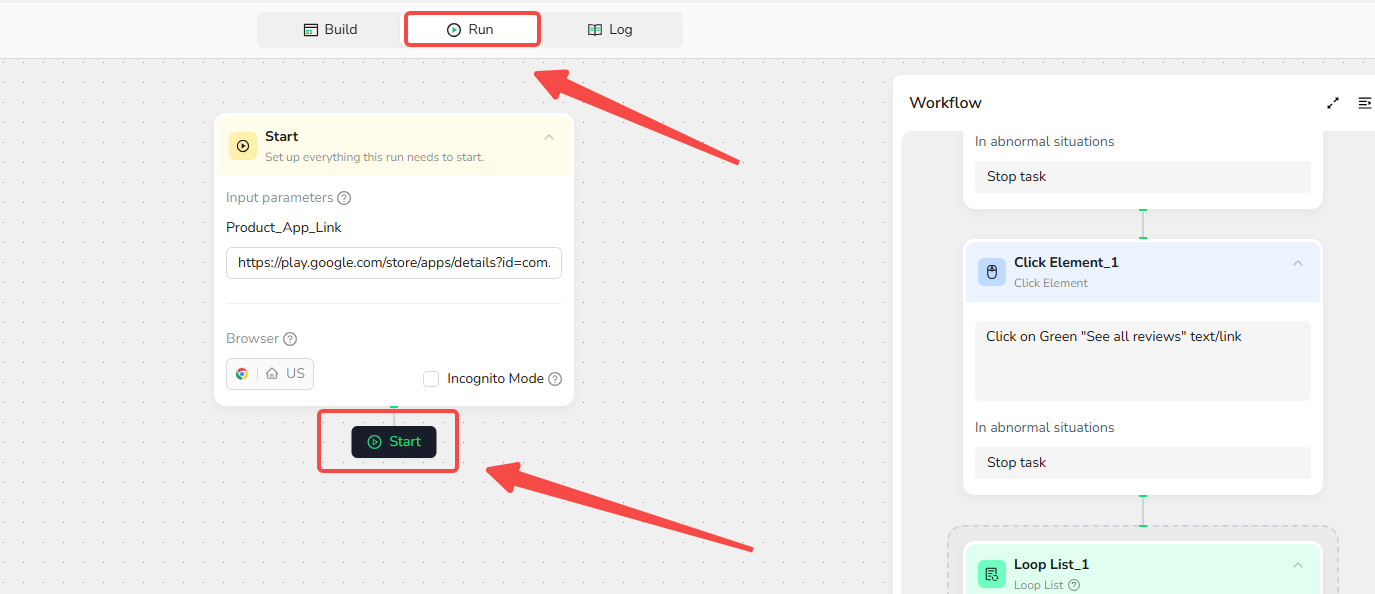
Task: Click the "See all reviews" instruction text box
Action: coord(1142,360)
